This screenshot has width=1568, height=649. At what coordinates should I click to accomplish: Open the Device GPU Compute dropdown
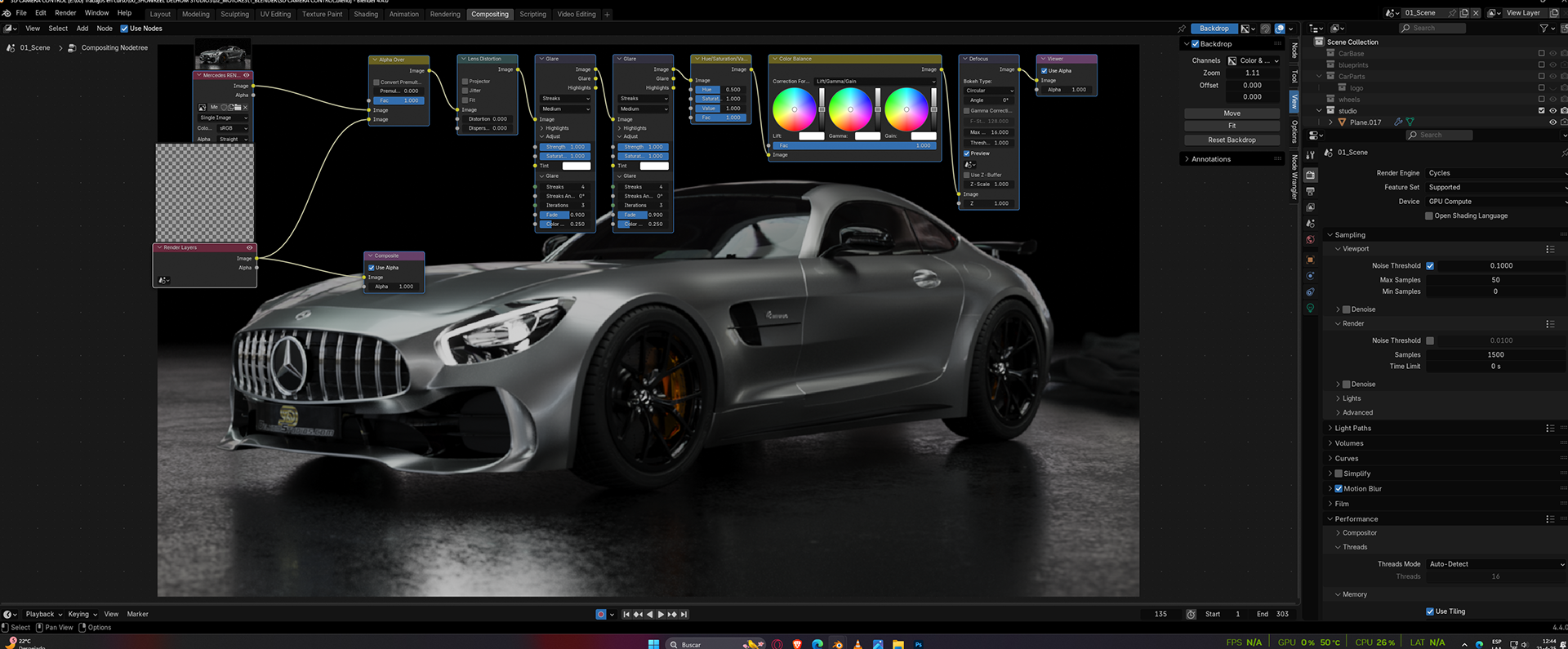(x=1496, y=202)
